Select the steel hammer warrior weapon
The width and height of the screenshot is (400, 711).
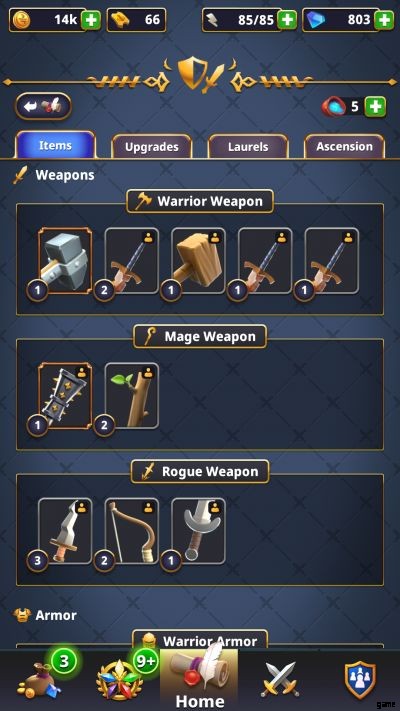click(65, 261)
